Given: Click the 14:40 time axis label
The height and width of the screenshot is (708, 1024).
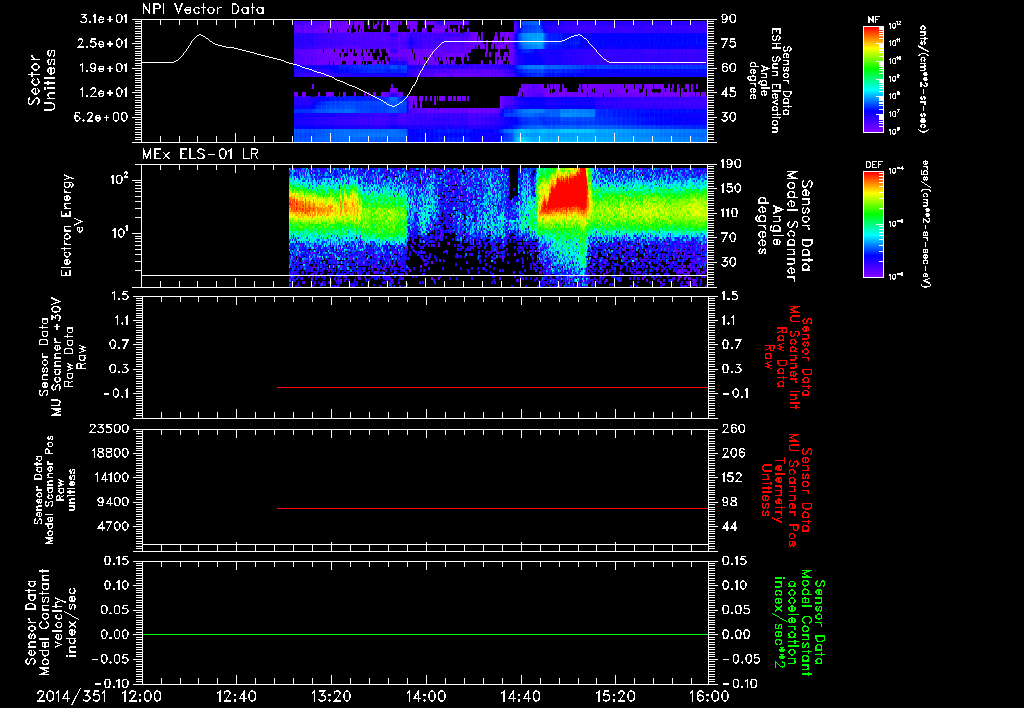Looking at the screenshot, I should tap(520, 696).
